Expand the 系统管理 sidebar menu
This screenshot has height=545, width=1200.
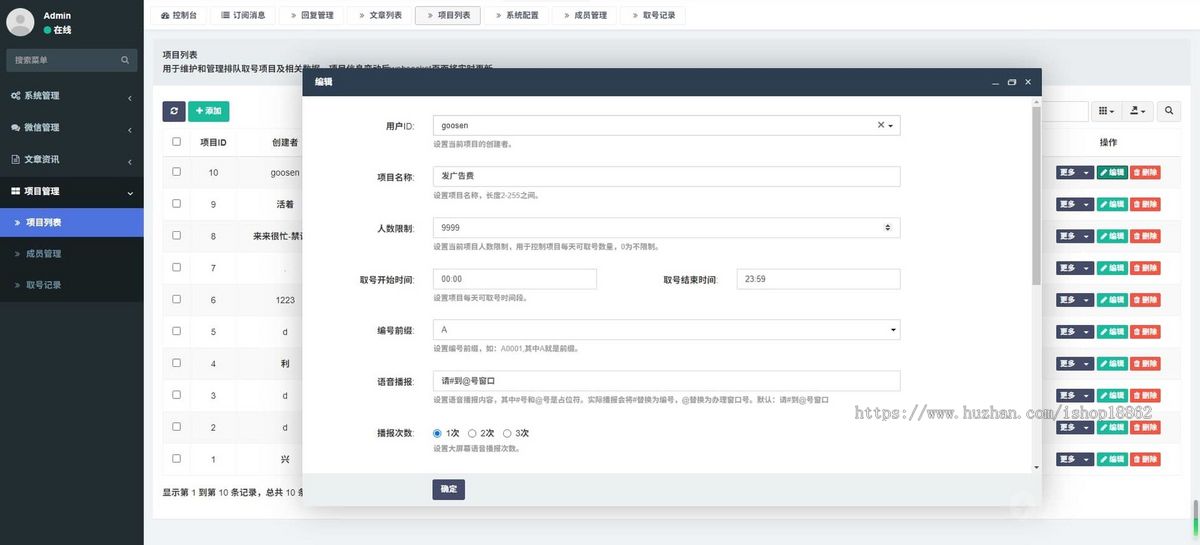pyautogui.click(x=71, y=96)
